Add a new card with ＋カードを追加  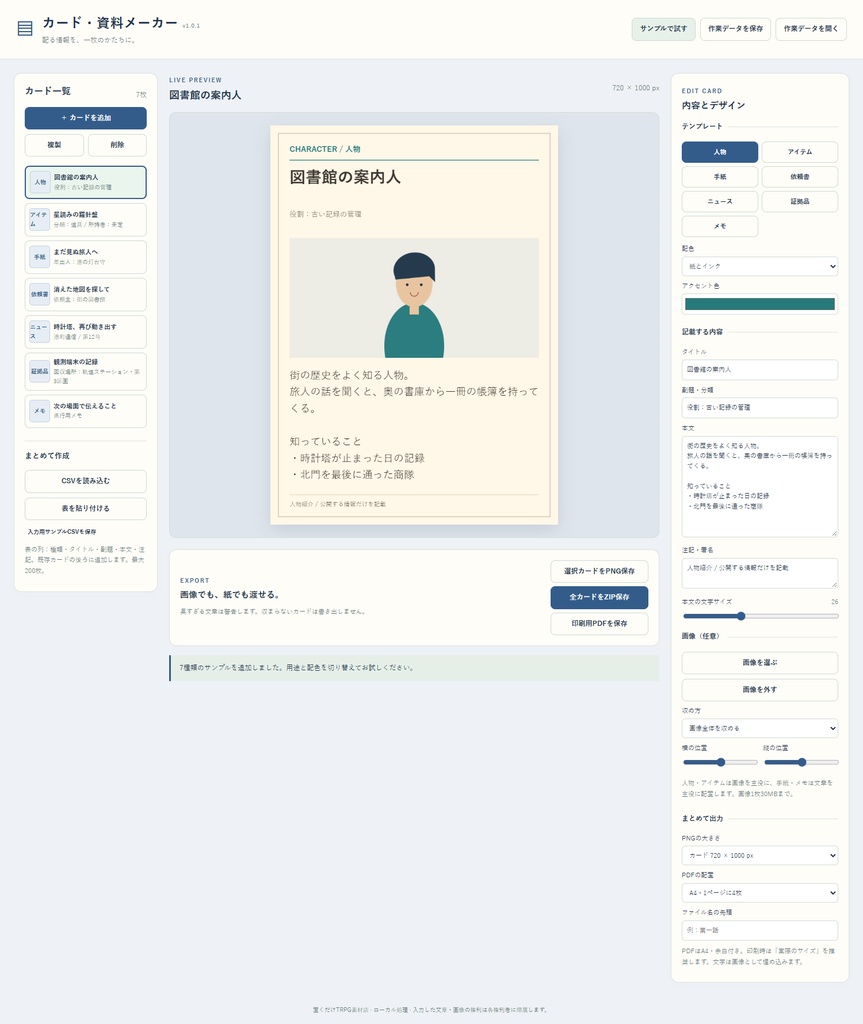pos(86,118)
